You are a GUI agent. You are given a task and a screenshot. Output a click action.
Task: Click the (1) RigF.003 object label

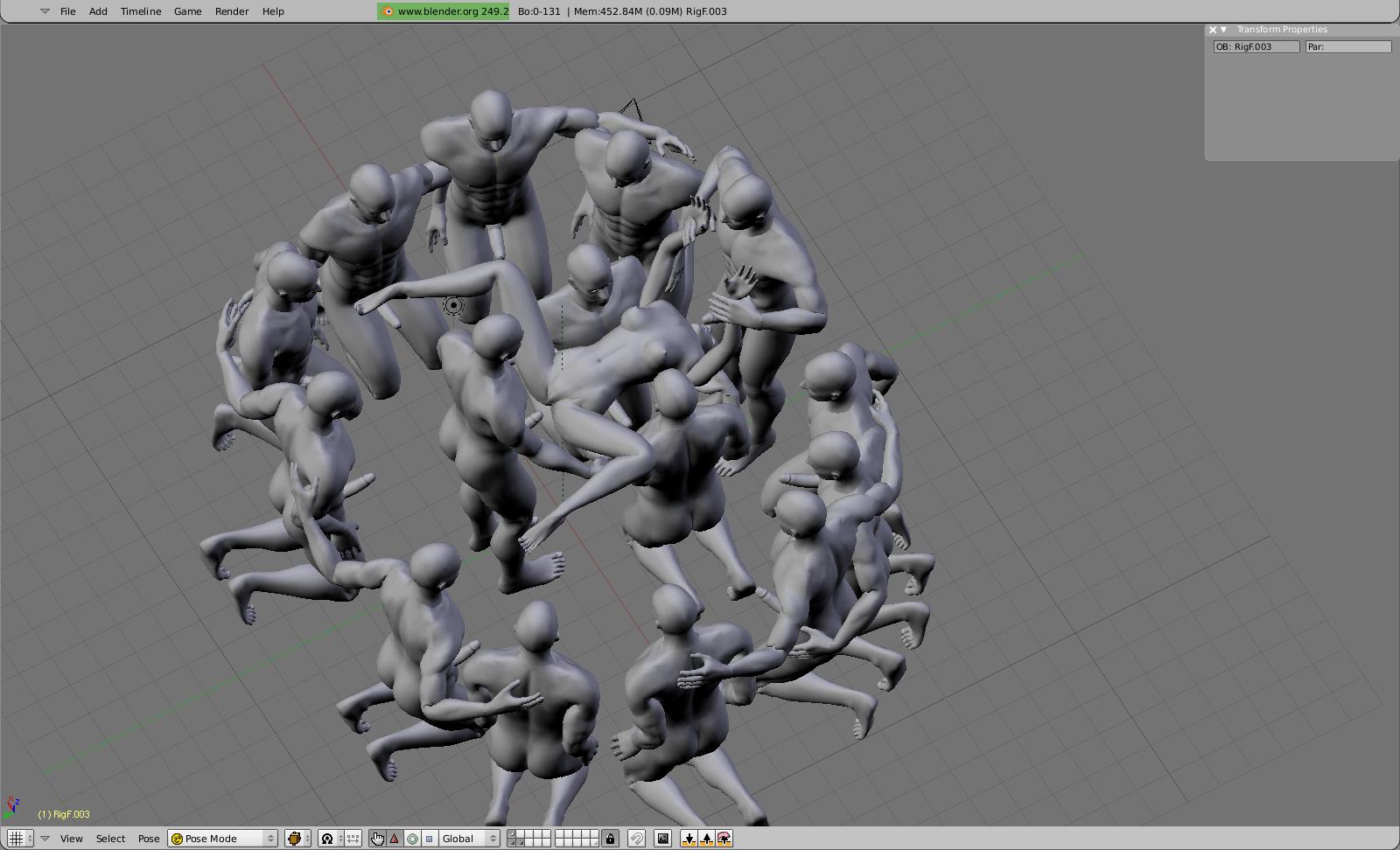pyautogui.click(x=64, y=814)
